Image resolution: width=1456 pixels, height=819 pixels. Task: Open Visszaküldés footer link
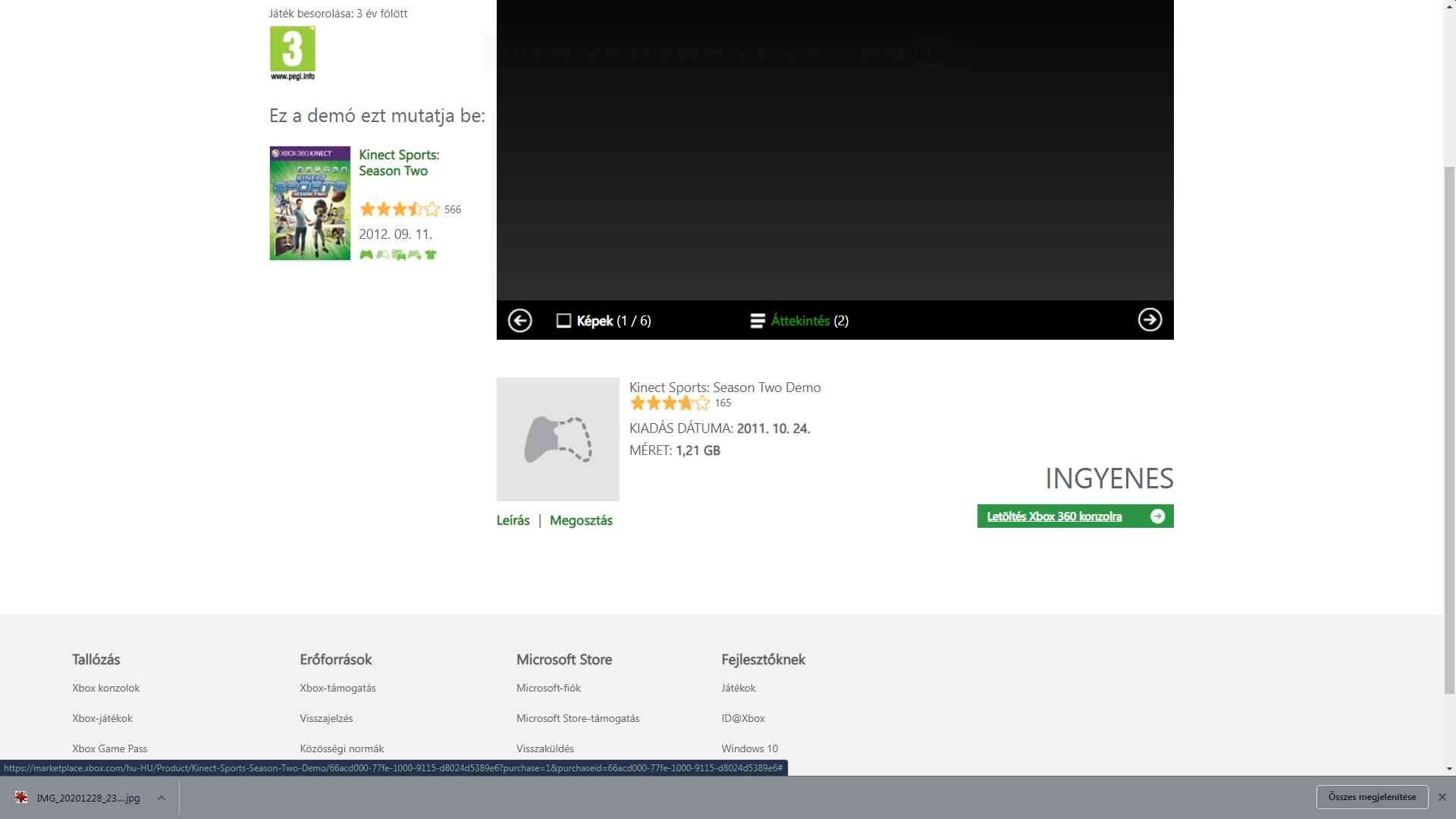[x=545, y=748]
